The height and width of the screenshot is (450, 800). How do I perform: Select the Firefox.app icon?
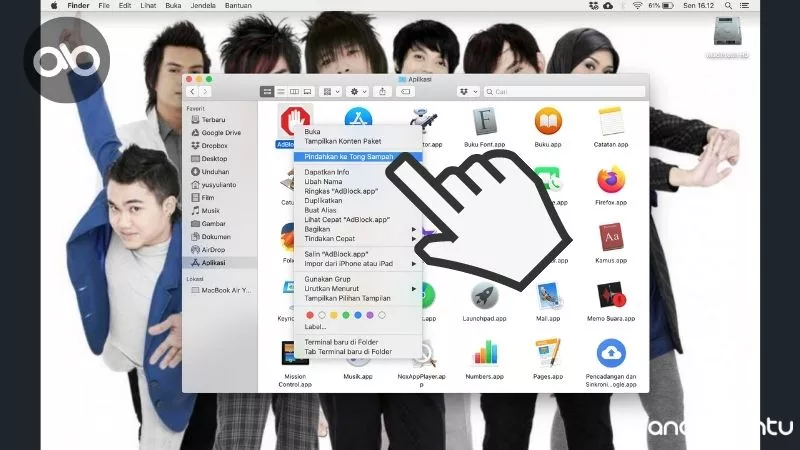(611, 180)
